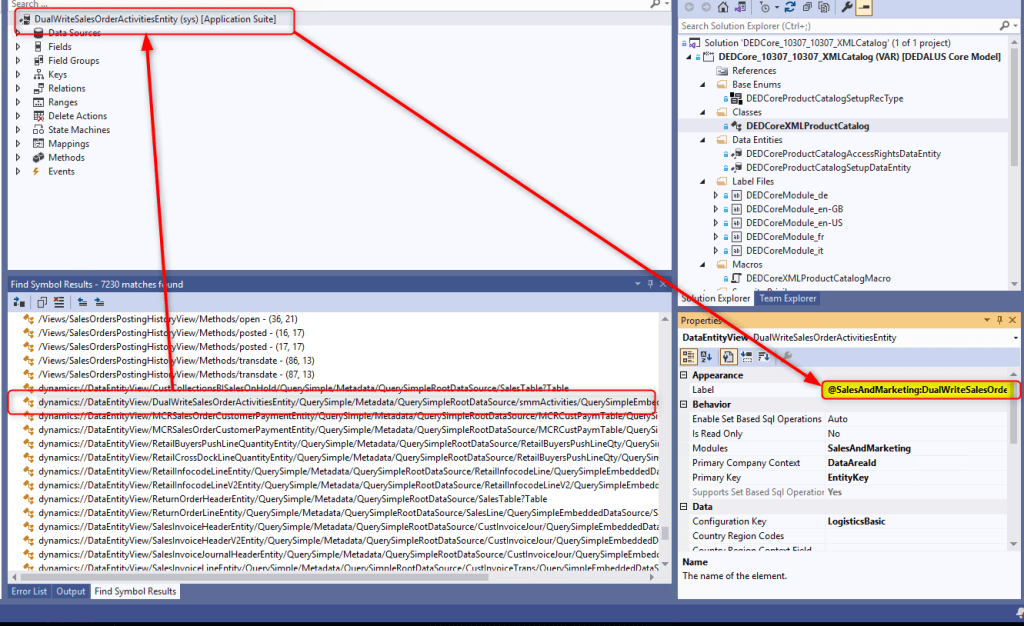The image size is (1024, 626).
Task: Click the Label property value field
Action: pyautogui.click(x=915, y=389)
